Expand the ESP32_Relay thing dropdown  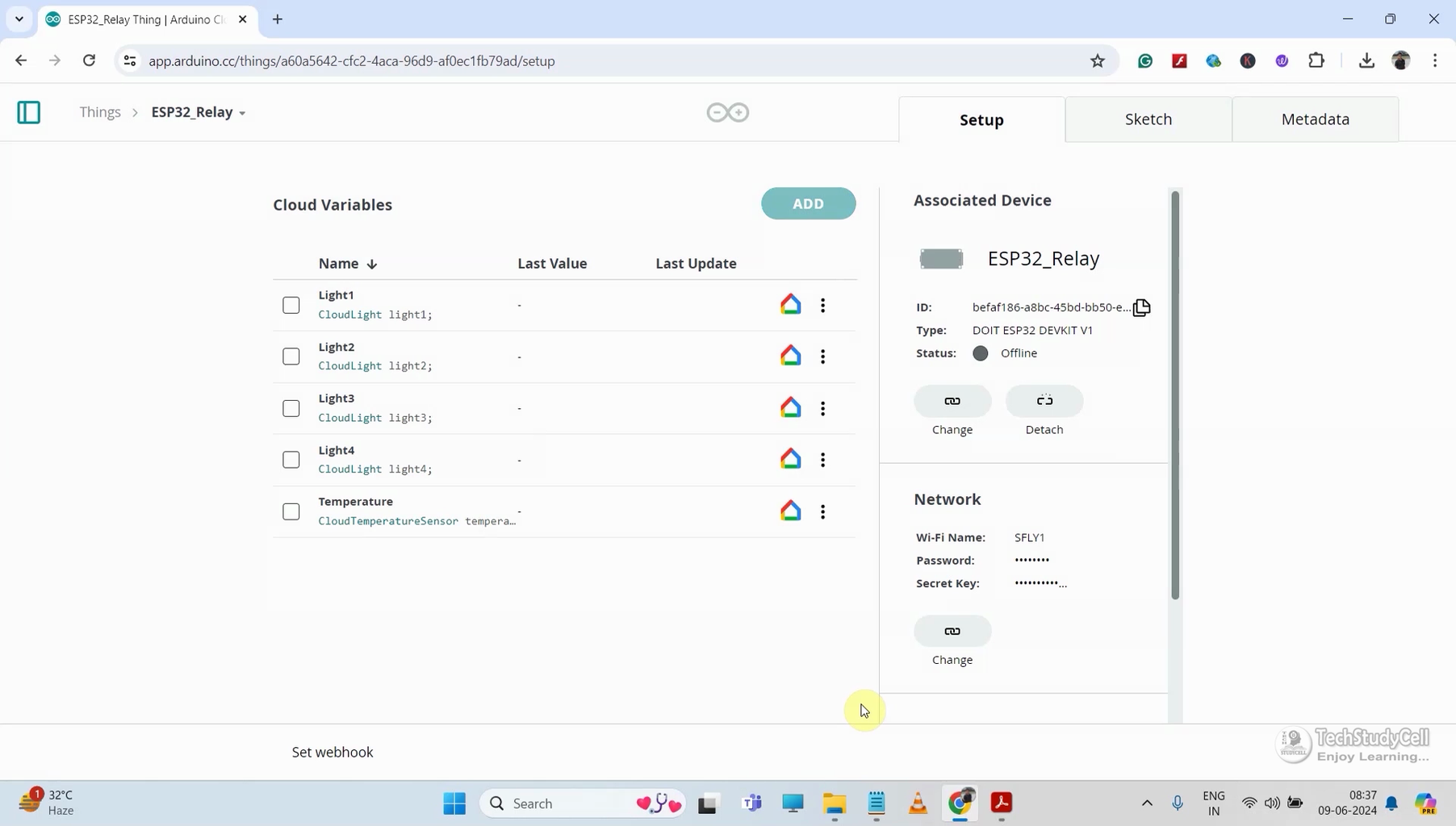click(241, 112)
